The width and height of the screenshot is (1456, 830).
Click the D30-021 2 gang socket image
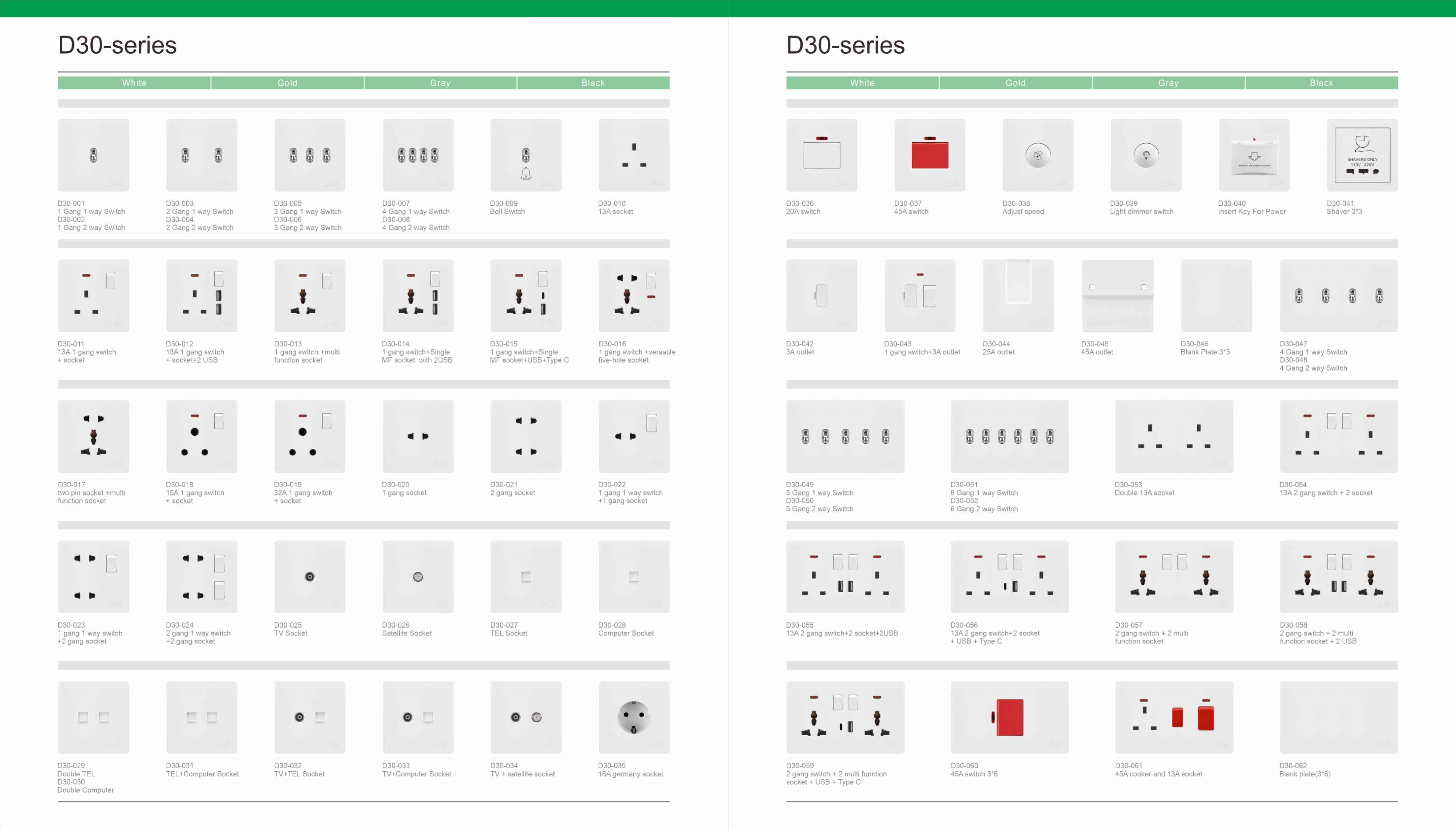(x=526, y=436)
